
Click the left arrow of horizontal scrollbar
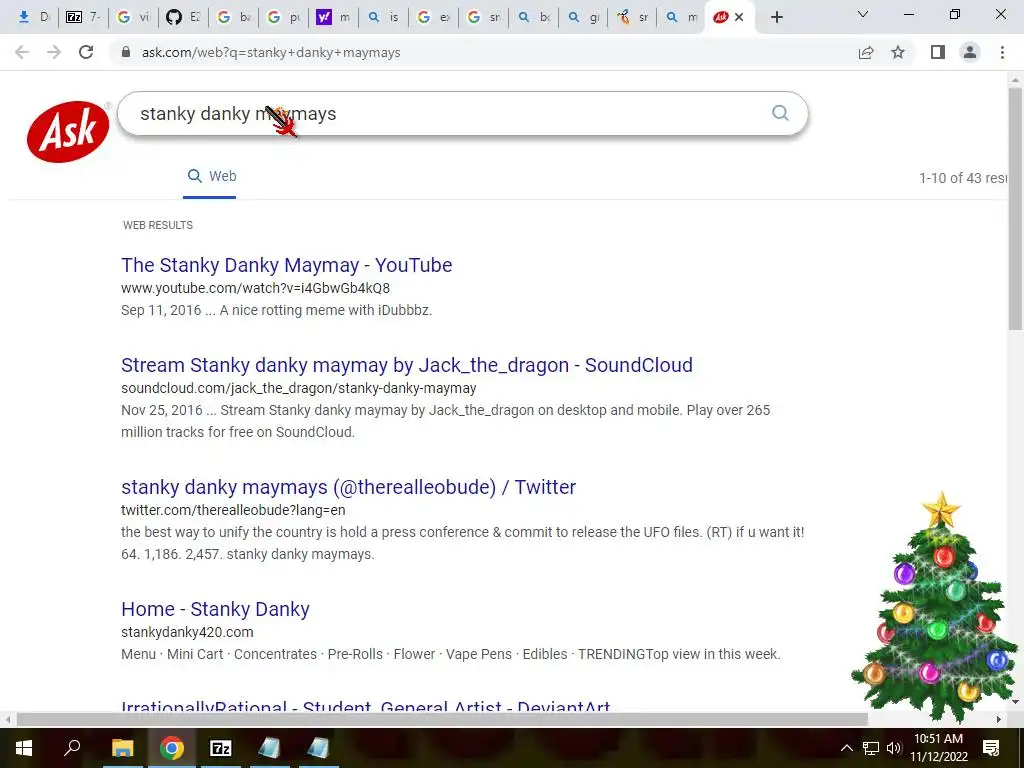[x=7, y=719]
